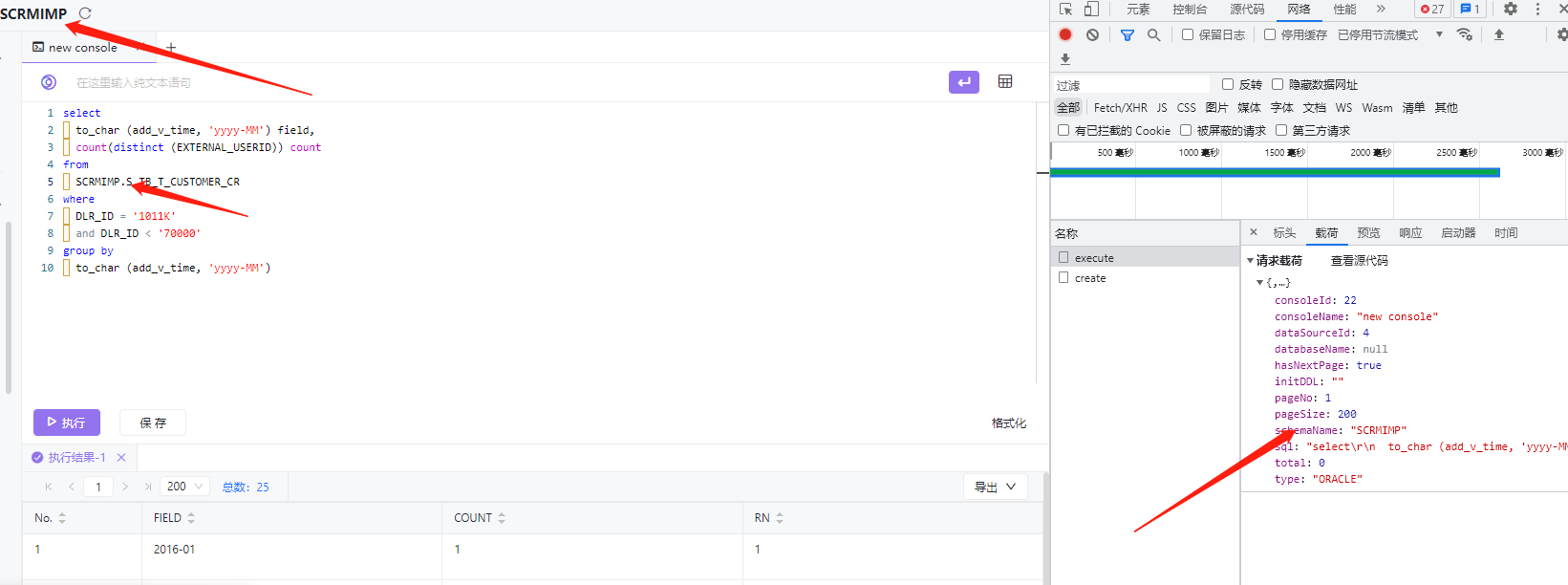
Task: Enable 保留日志 preserve log checkbox
Action: [x=1188, y=34]
